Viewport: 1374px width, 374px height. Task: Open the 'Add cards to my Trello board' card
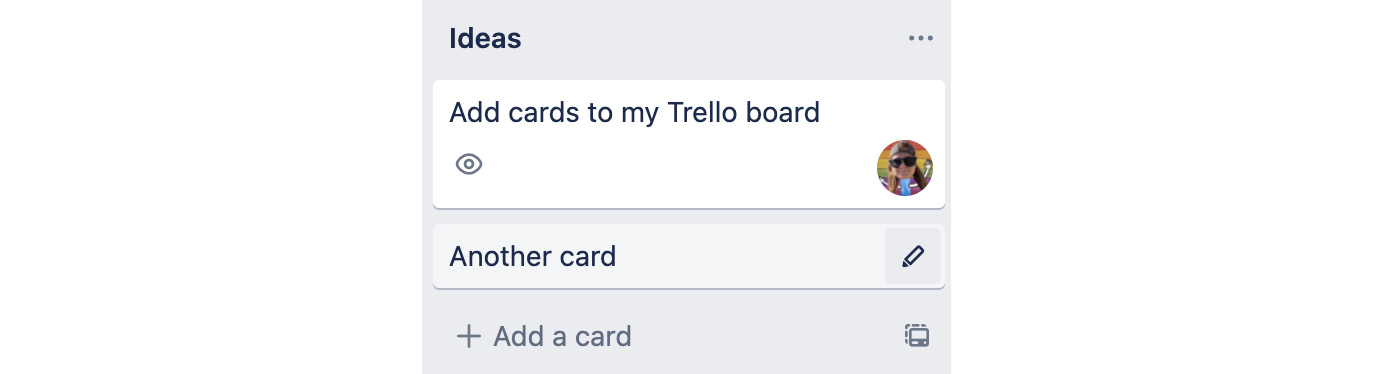pyautogui.click(x=689, y=144)
